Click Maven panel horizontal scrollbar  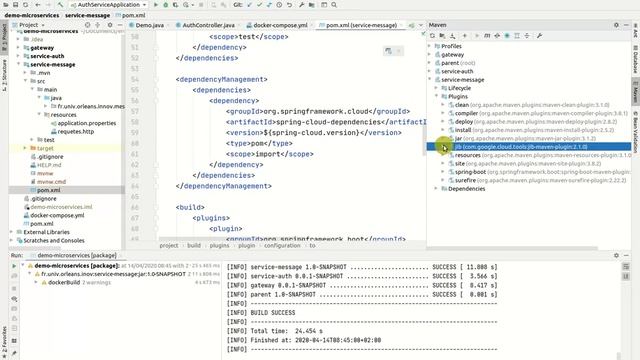pyautogui.click(x=512, y=248)
